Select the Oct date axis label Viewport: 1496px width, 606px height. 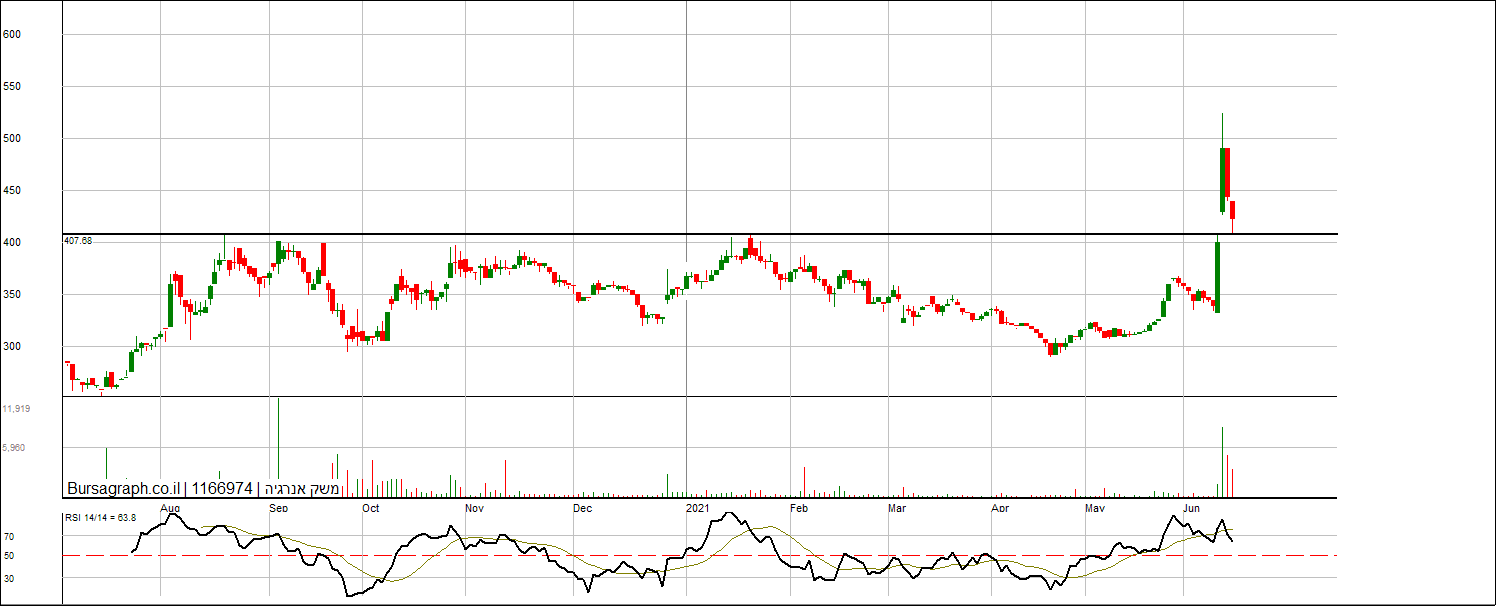tap(370, 508)
